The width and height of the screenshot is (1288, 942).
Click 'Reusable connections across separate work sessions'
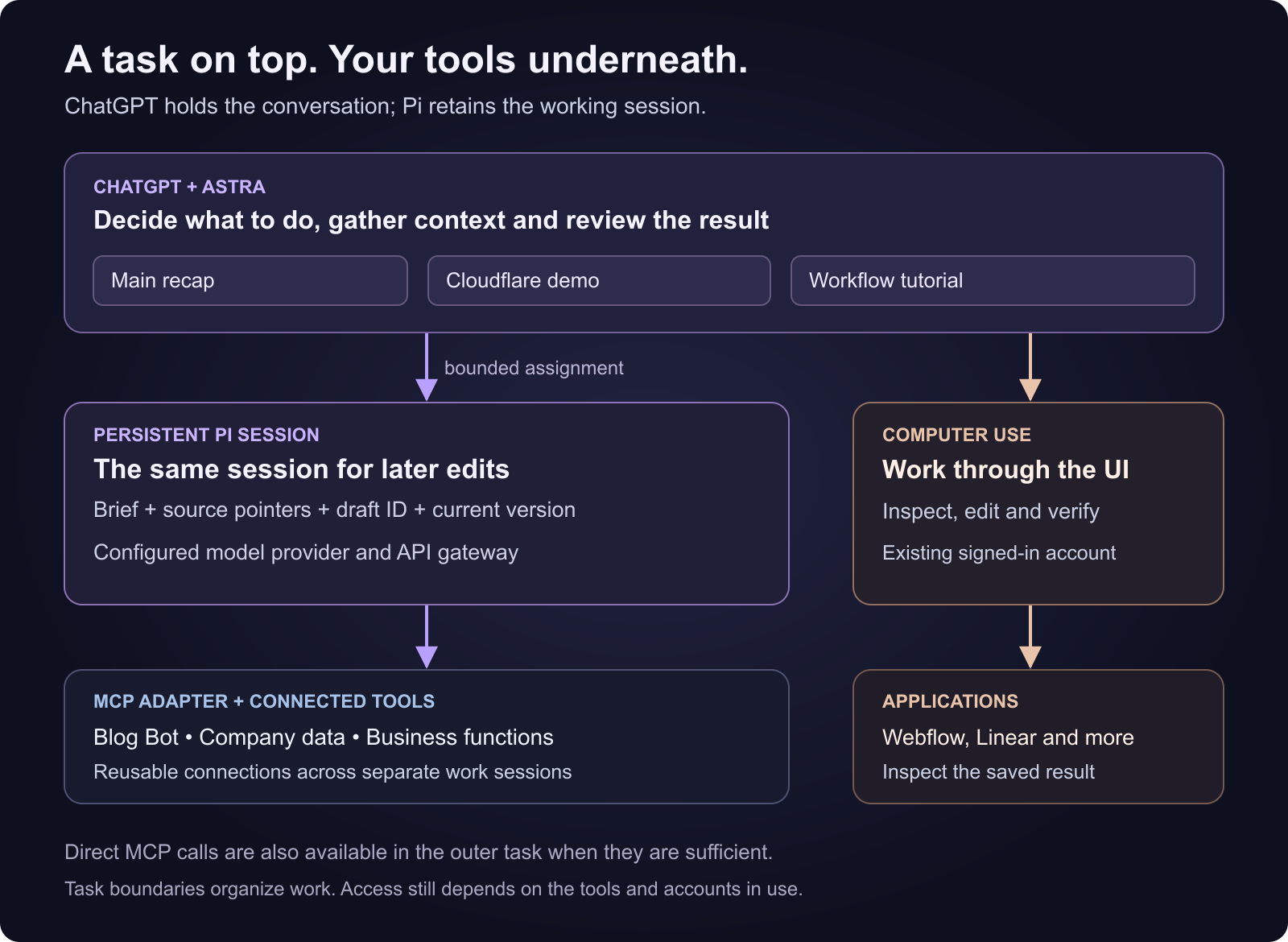pyautogui.click(x=332, y=772)
